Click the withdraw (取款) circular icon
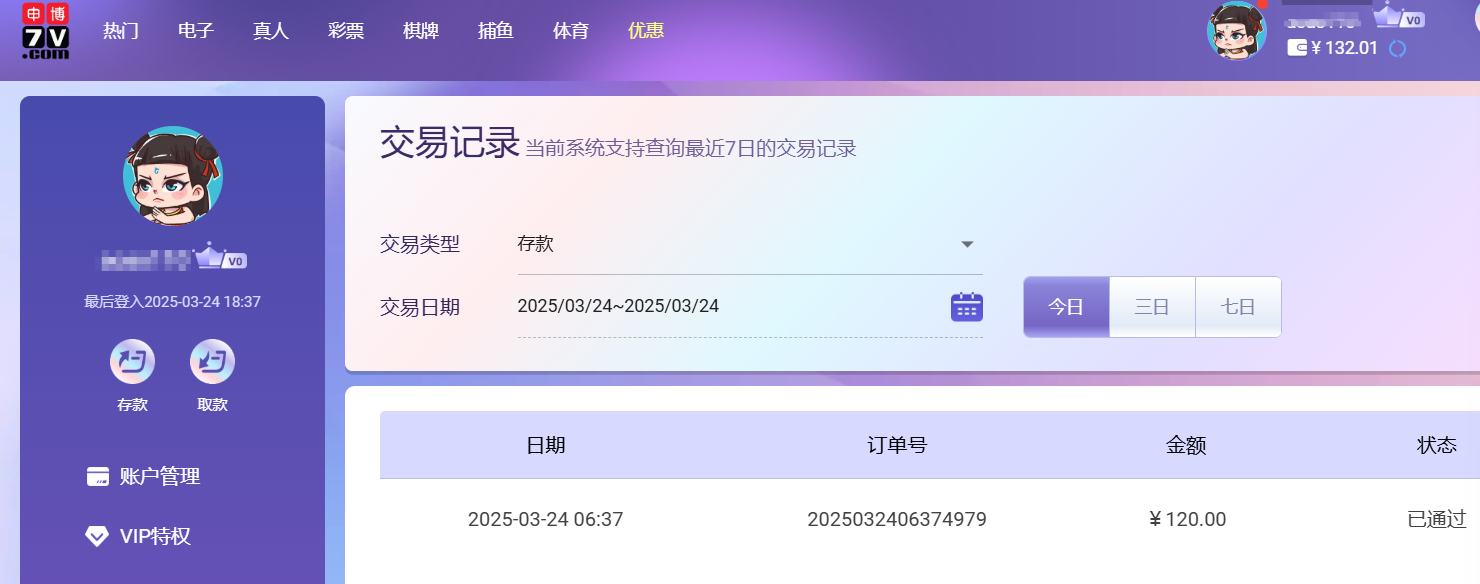The image size is (1480, 584). 212,362
